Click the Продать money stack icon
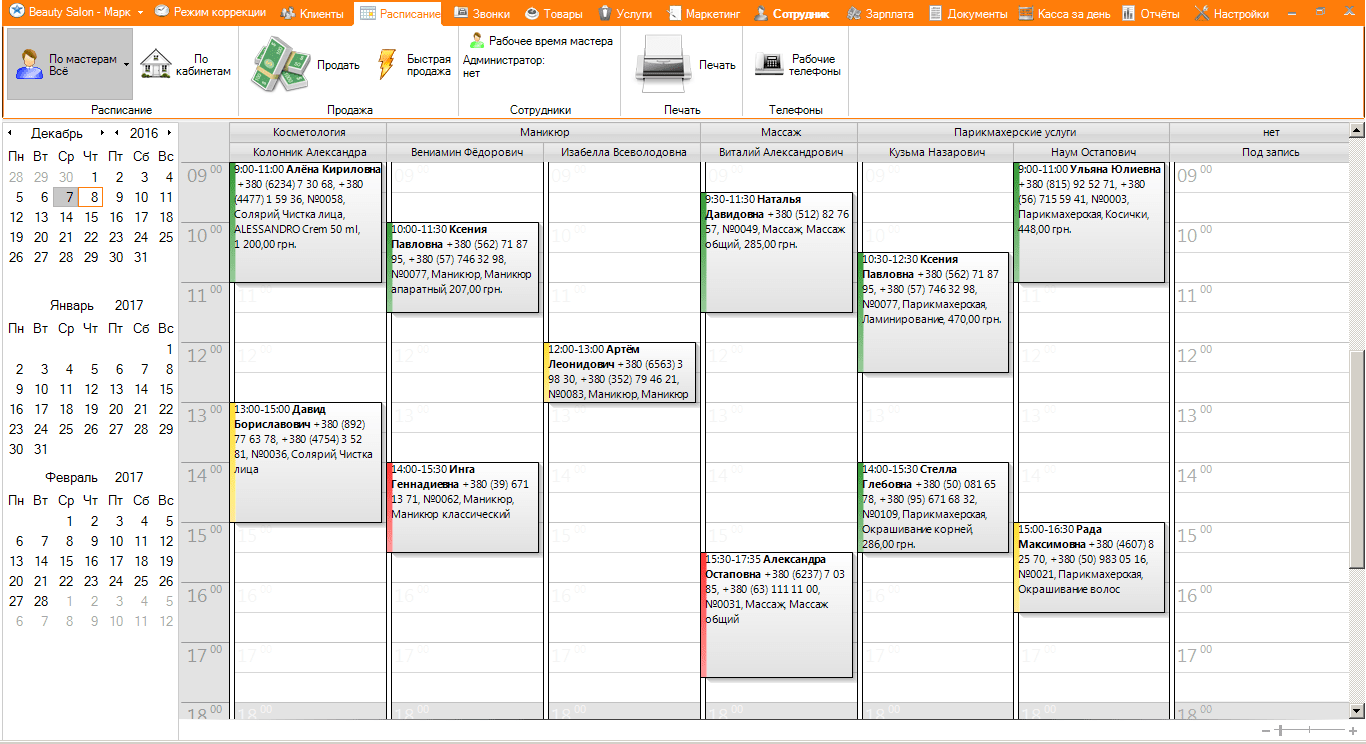The width and height of the screenshot is (1366, 744). [275, 65]
